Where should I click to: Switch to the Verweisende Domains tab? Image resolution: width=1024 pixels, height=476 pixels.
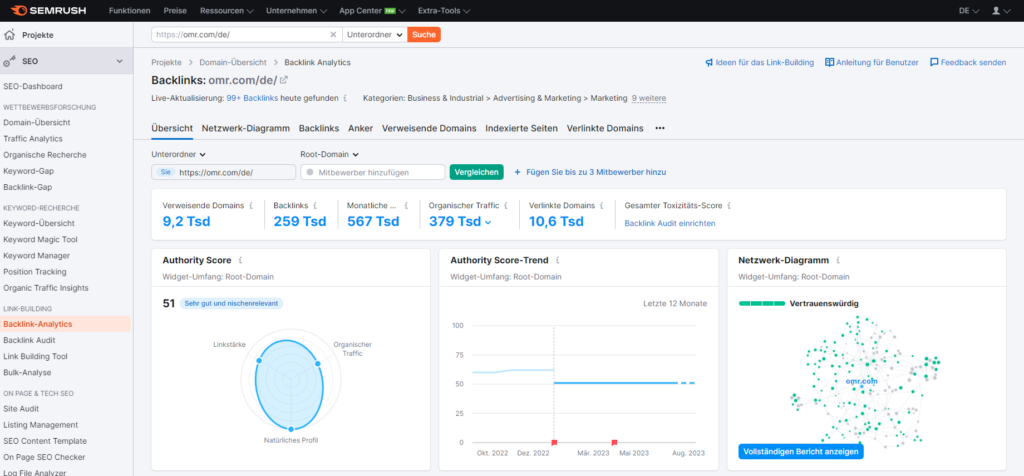429,129
